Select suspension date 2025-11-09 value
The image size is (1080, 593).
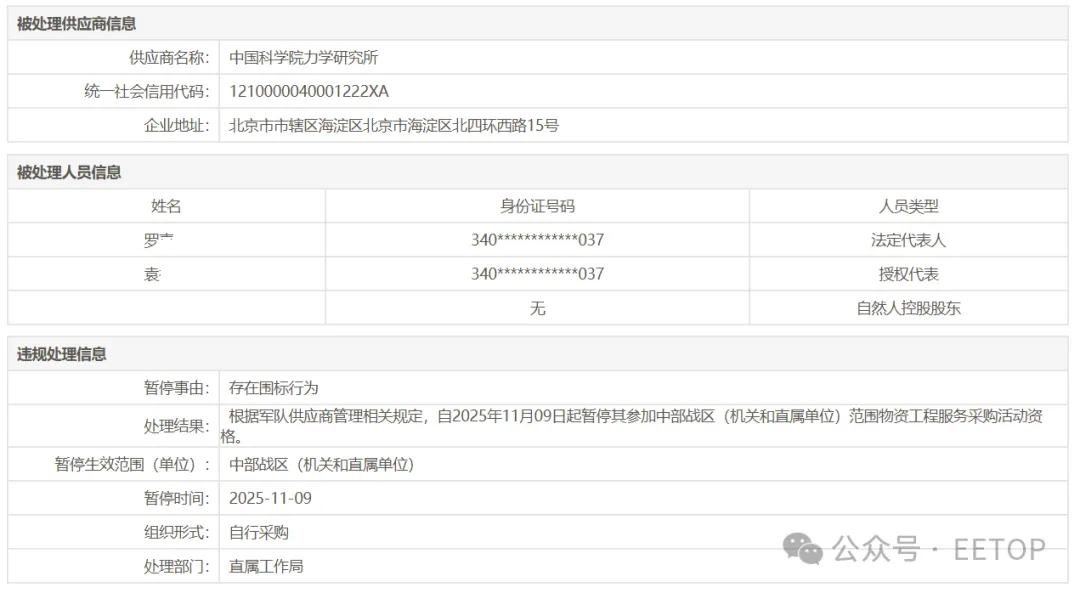[x=270, y=498]
